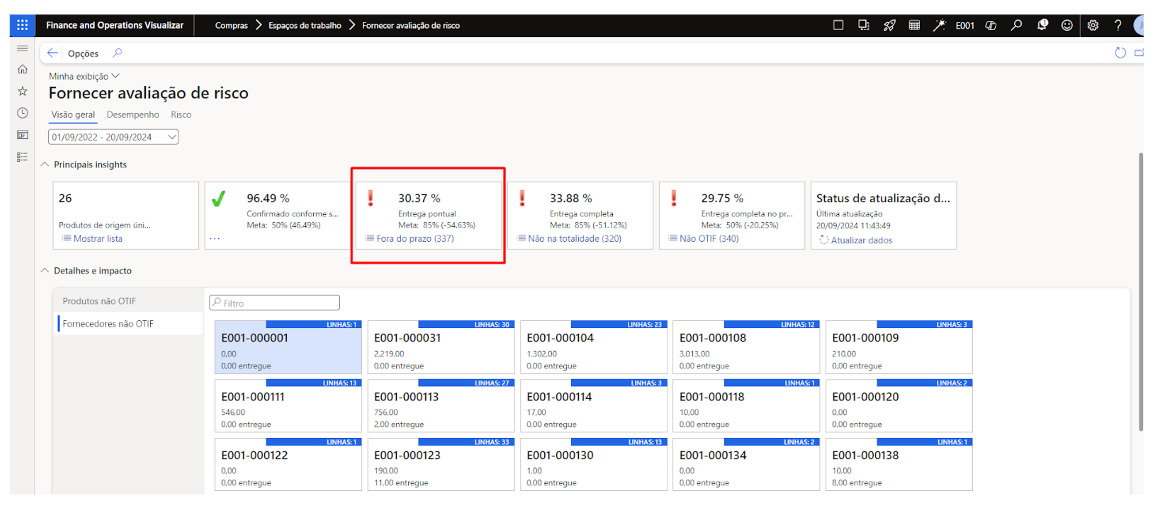Open the app launcher waffle grid
Image resolution: width=1155 pixels, height=512 pixels.
23,25
